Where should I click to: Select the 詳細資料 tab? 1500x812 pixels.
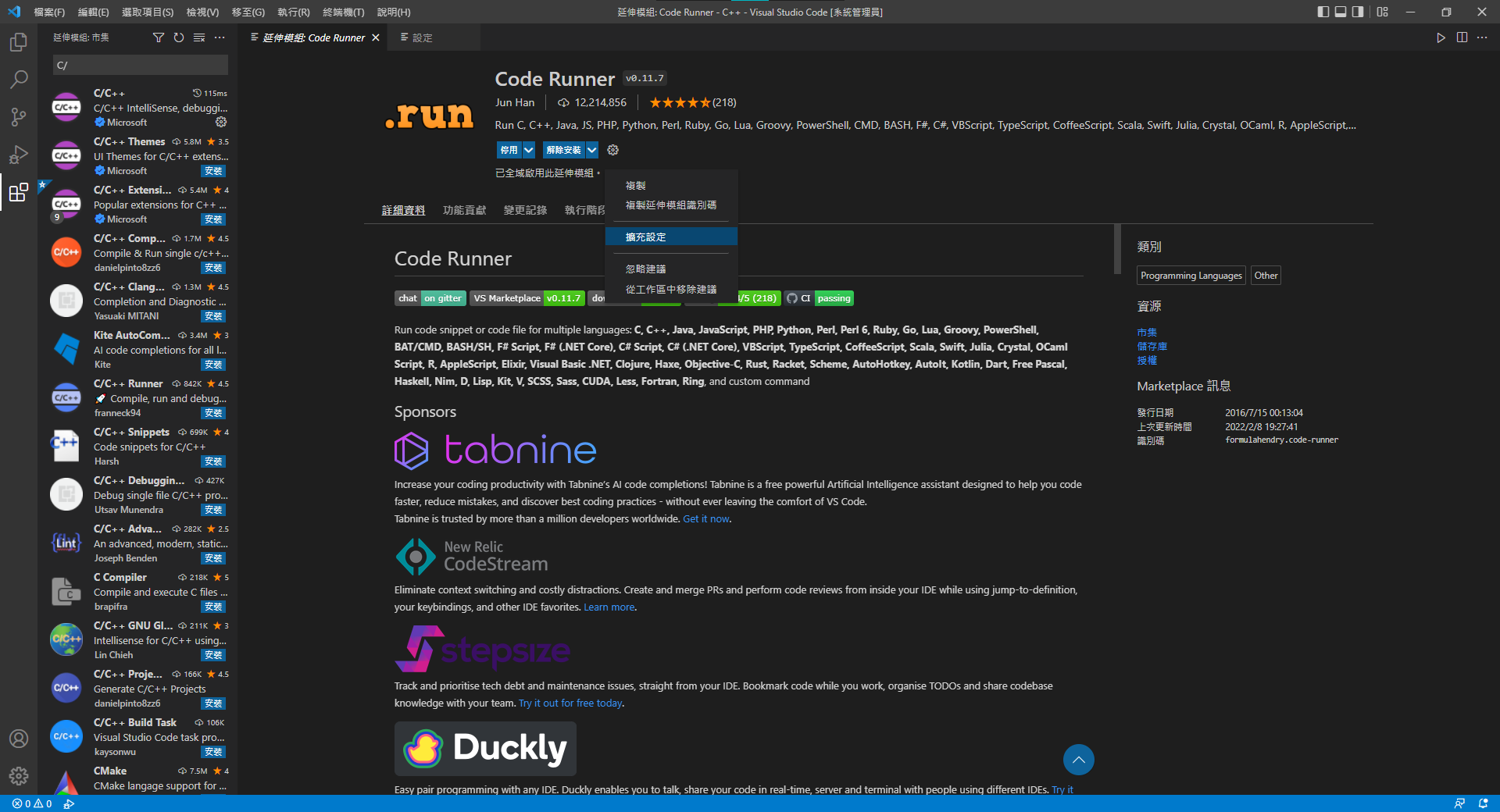403,210
